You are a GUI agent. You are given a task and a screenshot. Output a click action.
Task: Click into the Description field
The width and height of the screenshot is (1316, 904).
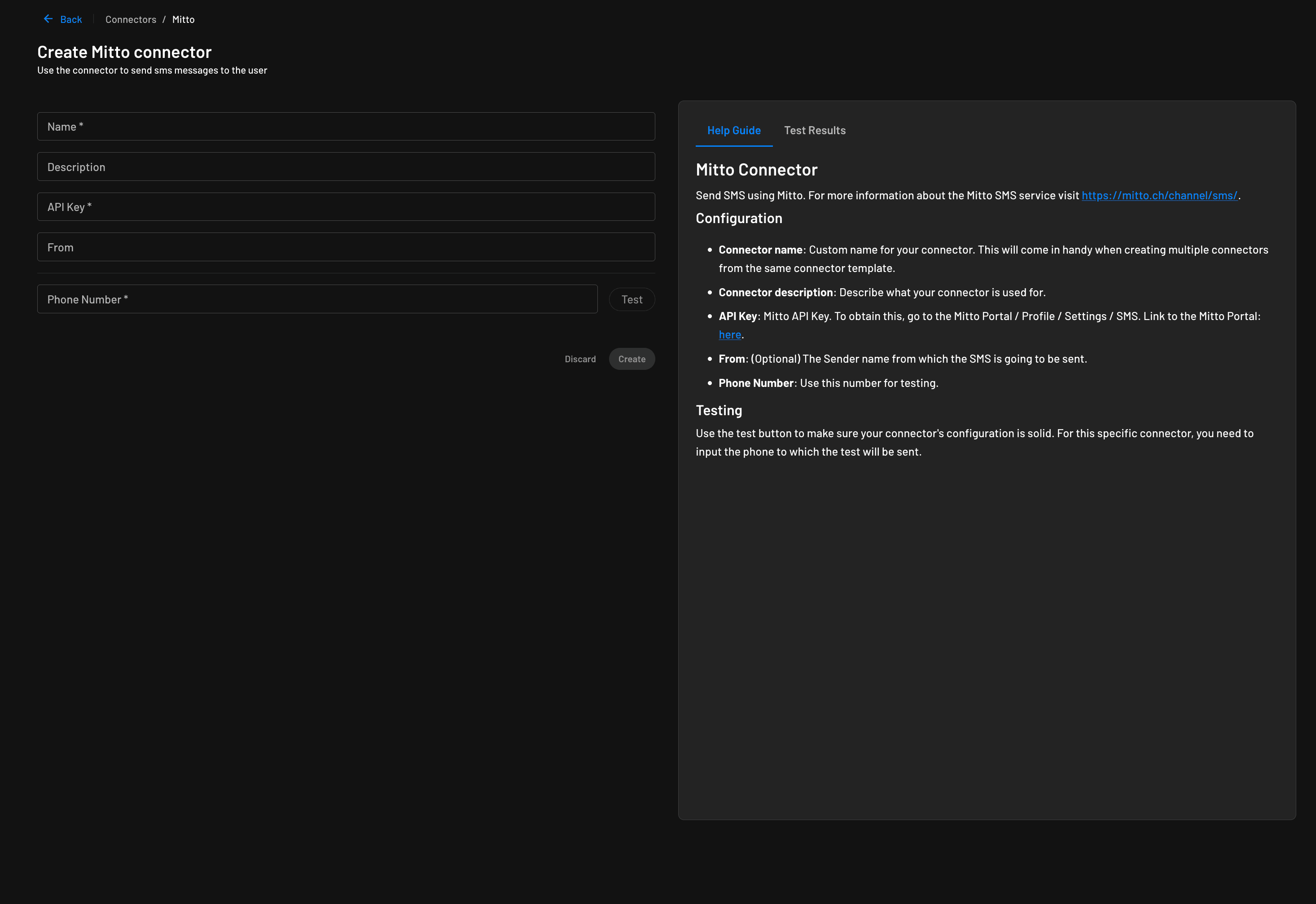point(346,167)
